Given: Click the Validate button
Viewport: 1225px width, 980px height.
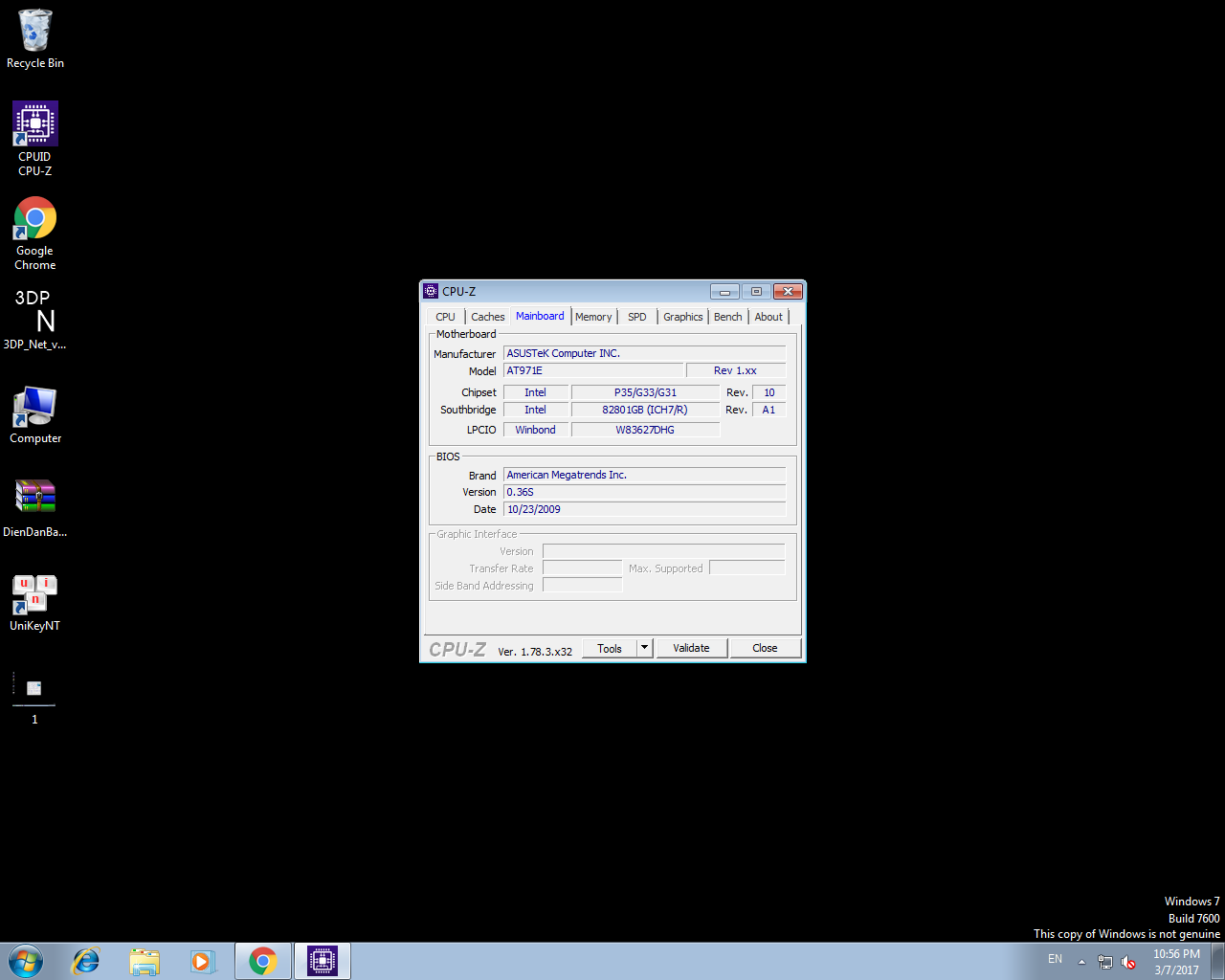Looking at the screenshot, I should 692,648.
